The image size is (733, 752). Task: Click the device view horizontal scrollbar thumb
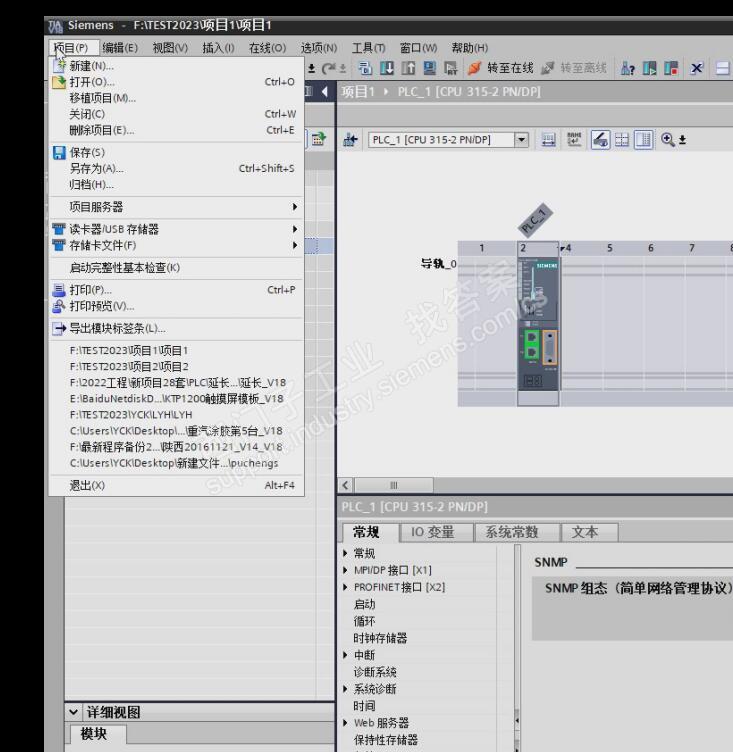coord(394,485)
